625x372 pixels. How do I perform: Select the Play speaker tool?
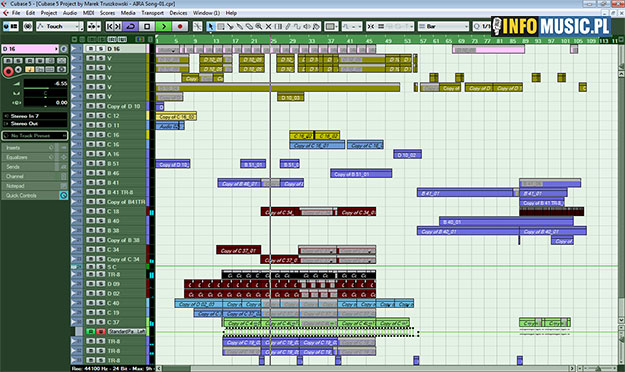(307, 26)
